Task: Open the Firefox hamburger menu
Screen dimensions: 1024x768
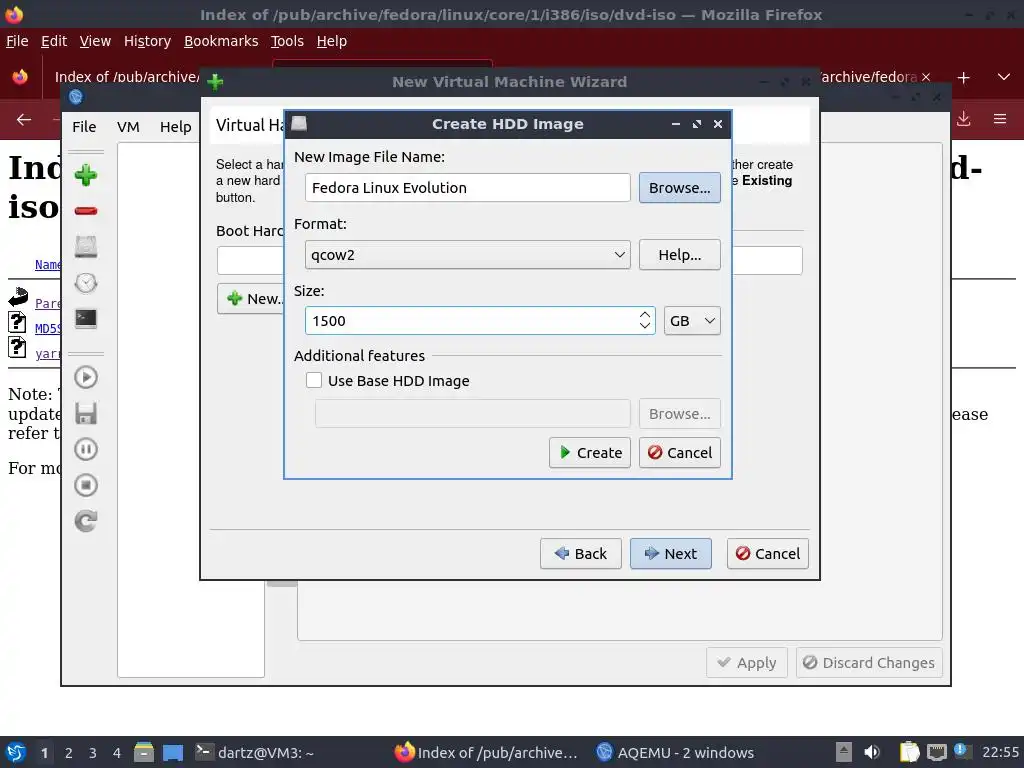Action: pyautogui.click(x=1000, y=119)
